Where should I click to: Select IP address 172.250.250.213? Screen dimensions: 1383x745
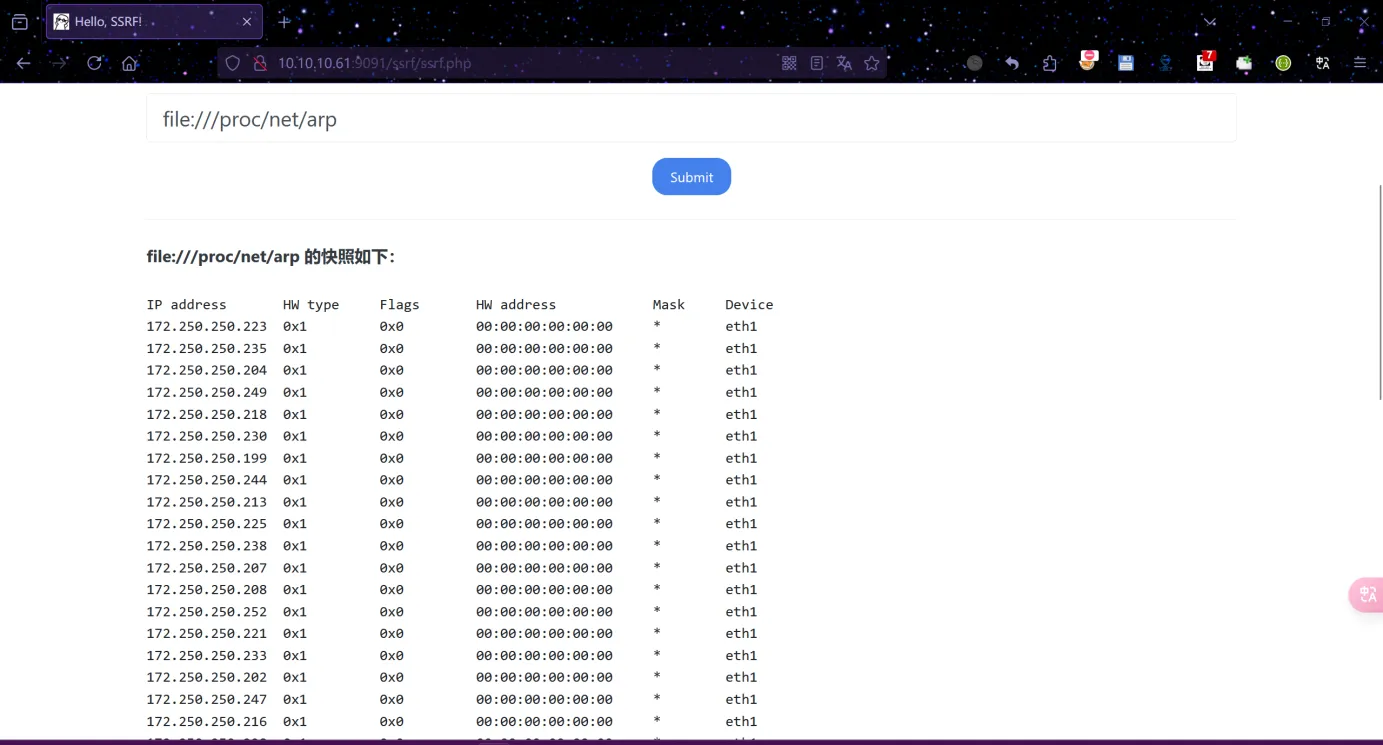click(x=207, y=502)
